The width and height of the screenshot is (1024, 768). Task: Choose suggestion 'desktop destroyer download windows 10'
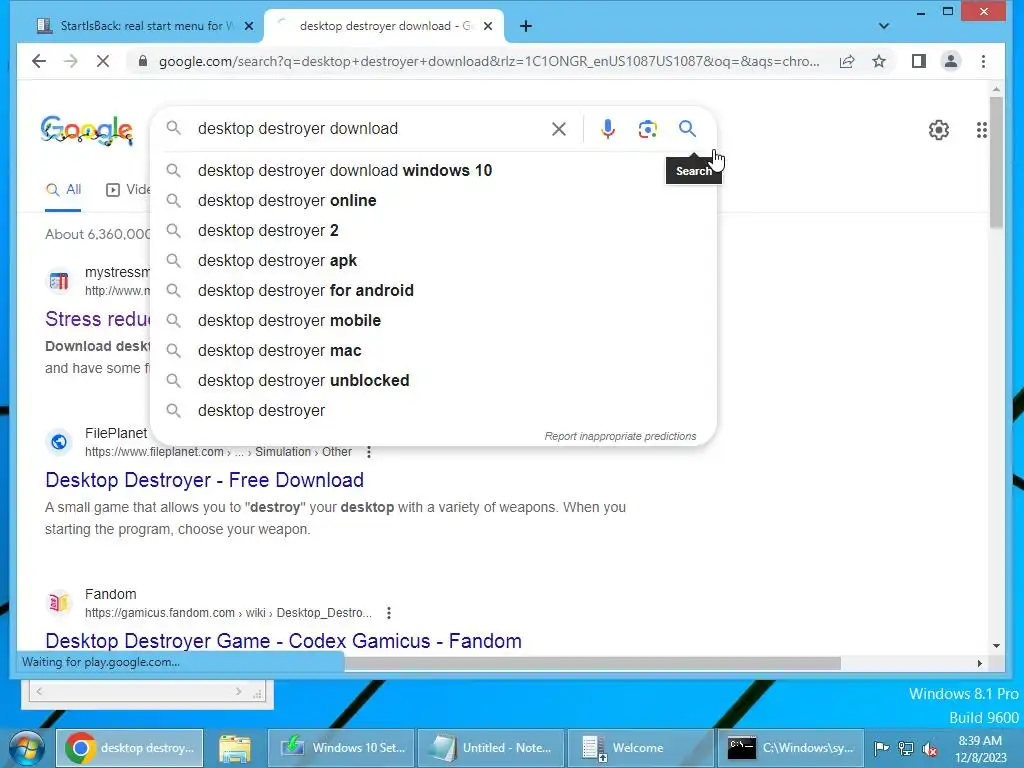pos(433,170)
